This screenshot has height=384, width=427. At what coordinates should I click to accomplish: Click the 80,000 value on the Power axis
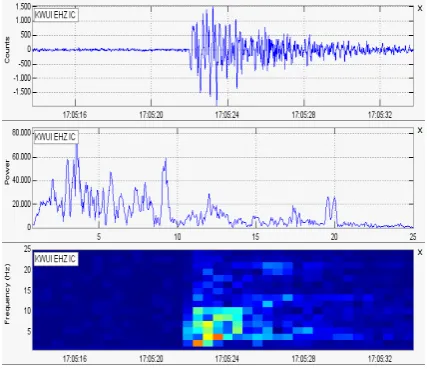coord(21,133)
